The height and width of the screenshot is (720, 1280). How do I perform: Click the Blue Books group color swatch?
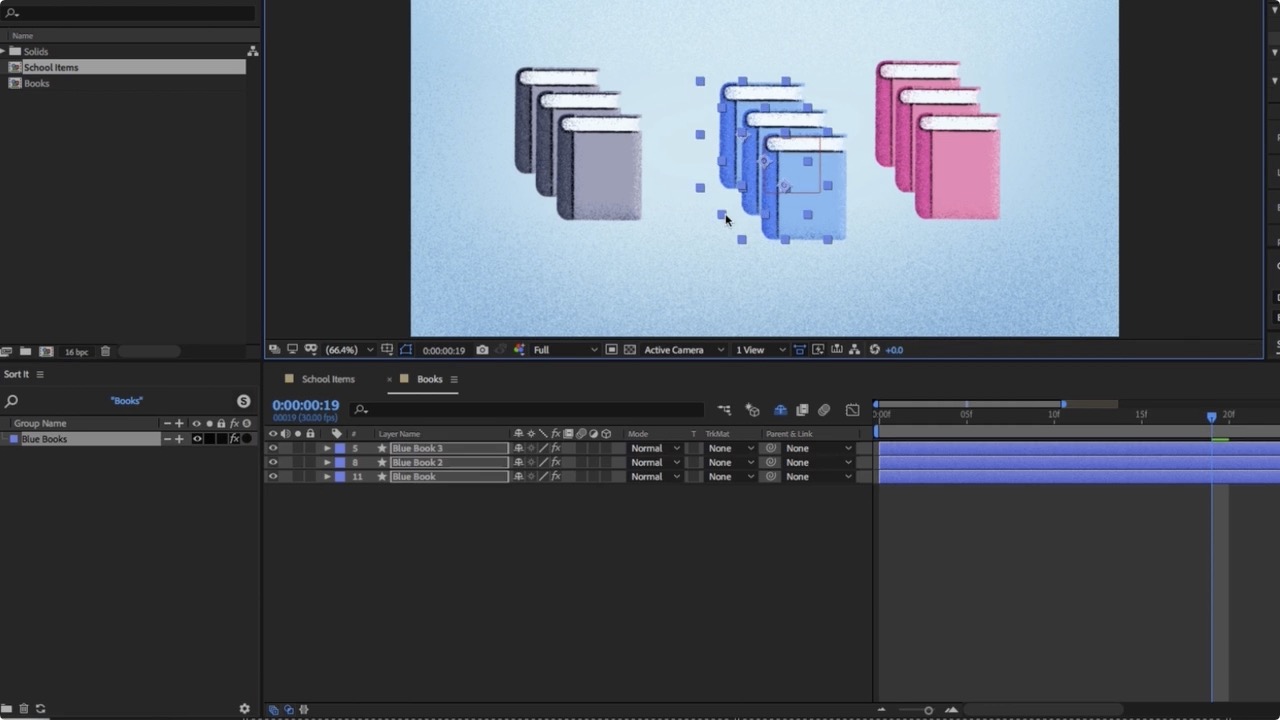point(14,438)
